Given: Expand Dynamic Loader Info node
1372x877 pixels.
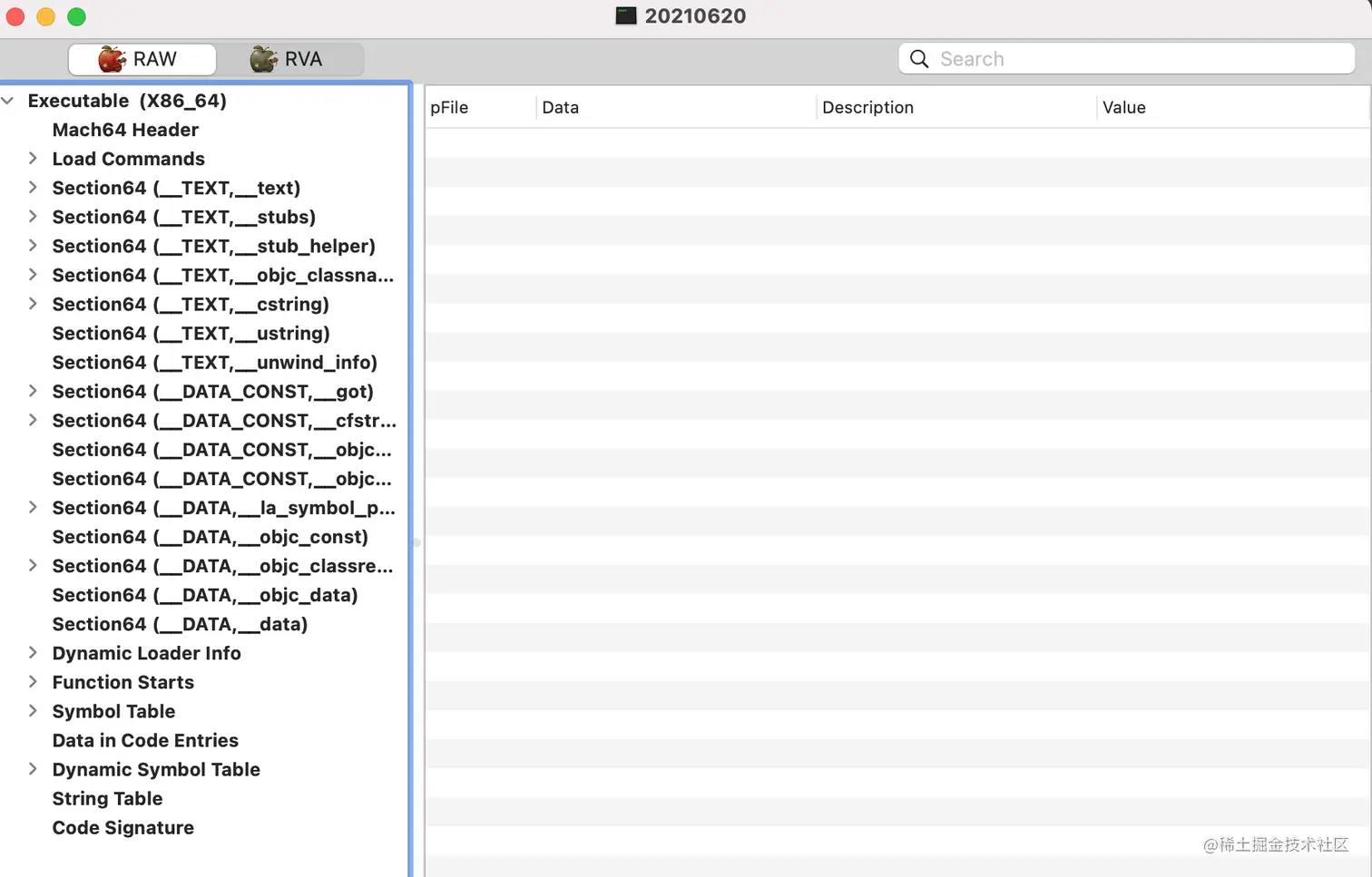Looking at the screenshot, I should pos(33,652).
